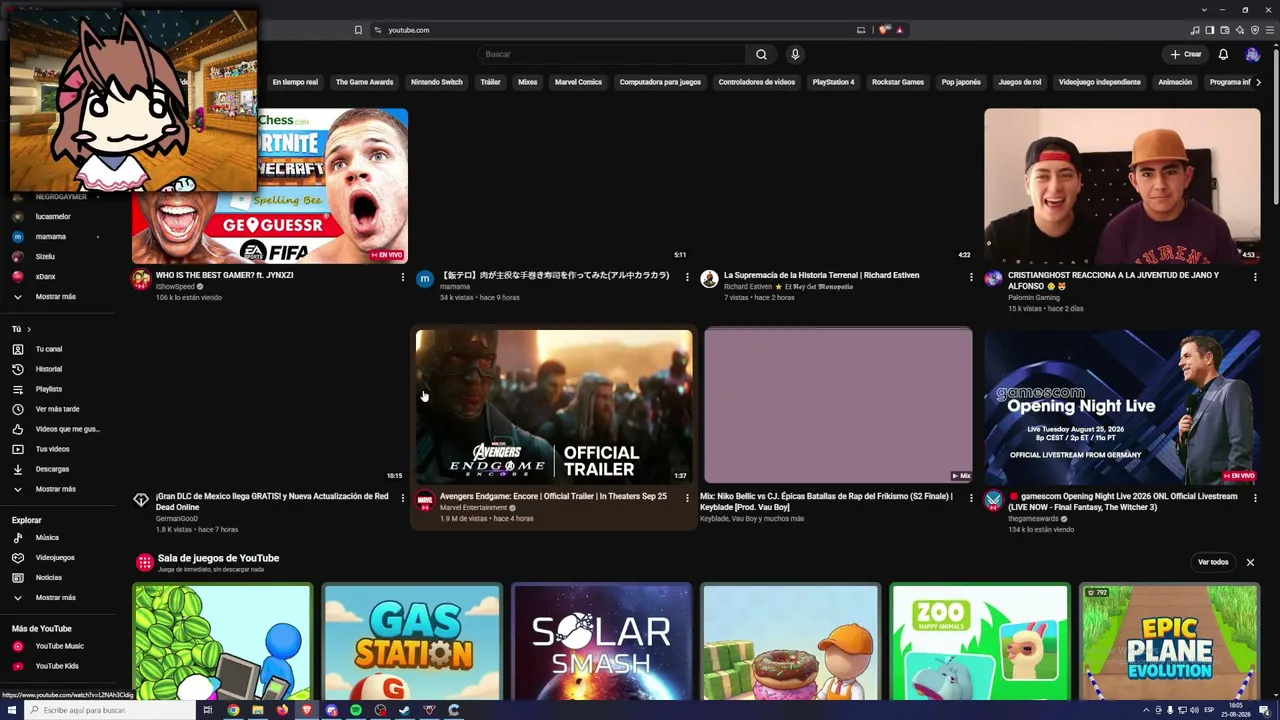This screenshot has width=1280, height=720.
Task: Bookmark this page in address bar
Action: point(358,30)
